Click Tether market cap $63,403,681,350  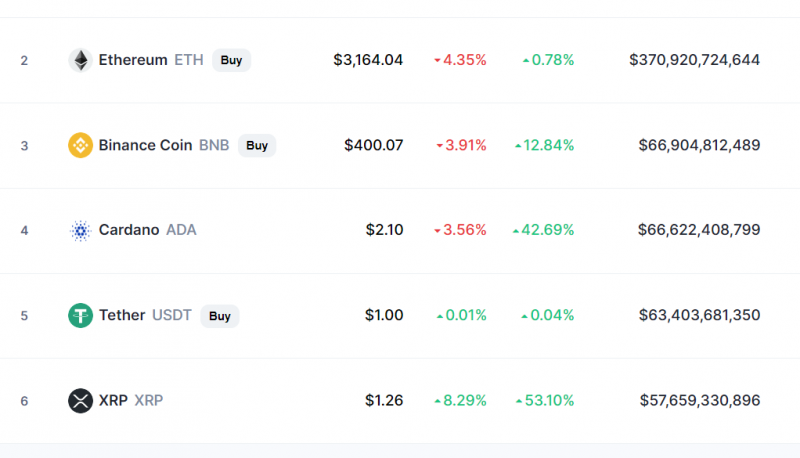(x=699, y=315)
